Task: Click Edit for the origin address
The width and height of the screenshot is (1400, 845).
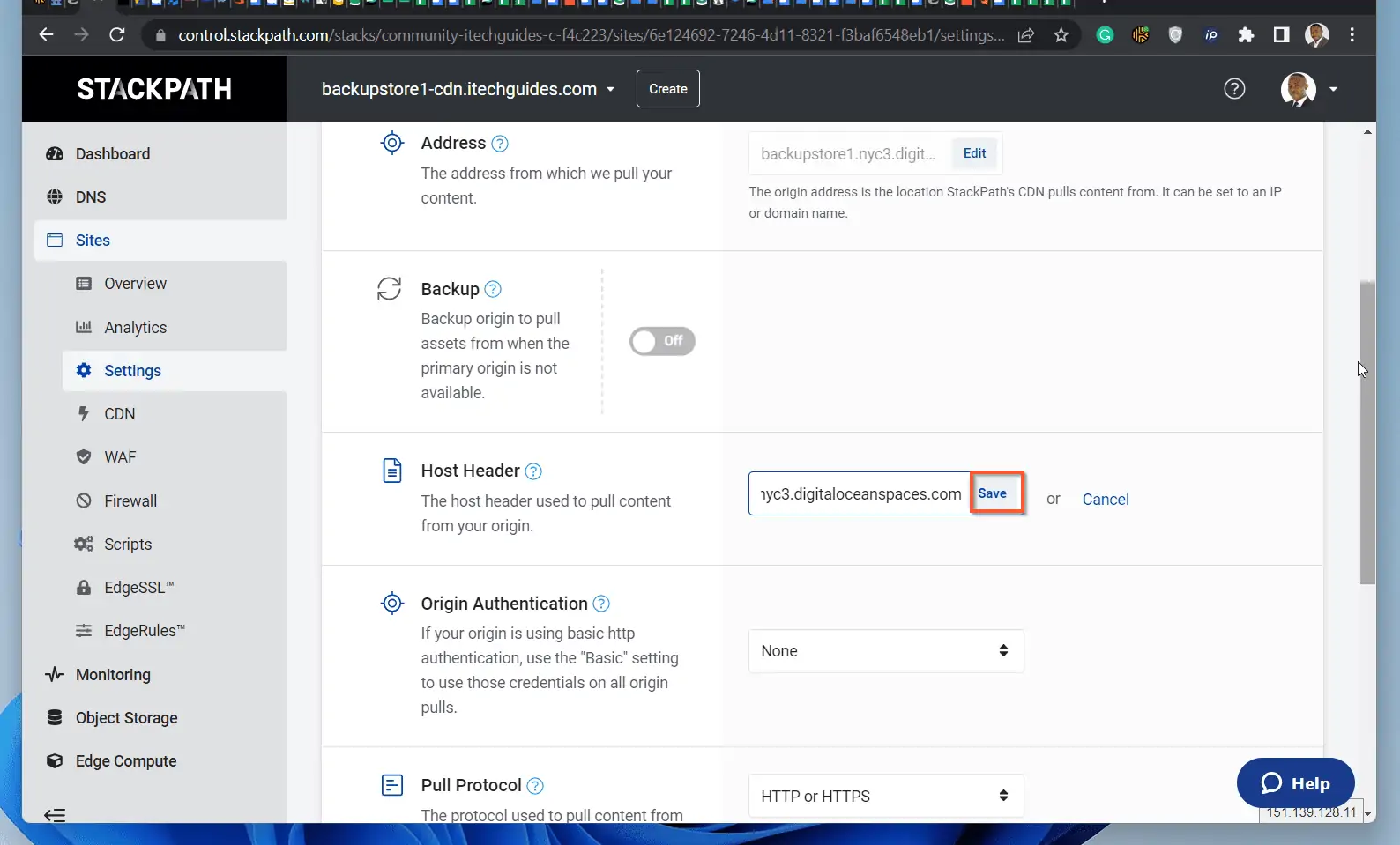Action: [x=974, y=153]
